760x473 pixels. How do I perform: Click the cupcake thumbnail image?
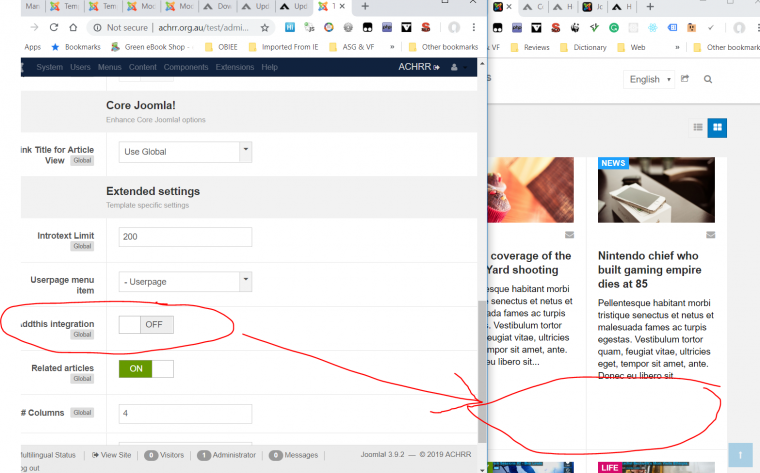[531, 190]
